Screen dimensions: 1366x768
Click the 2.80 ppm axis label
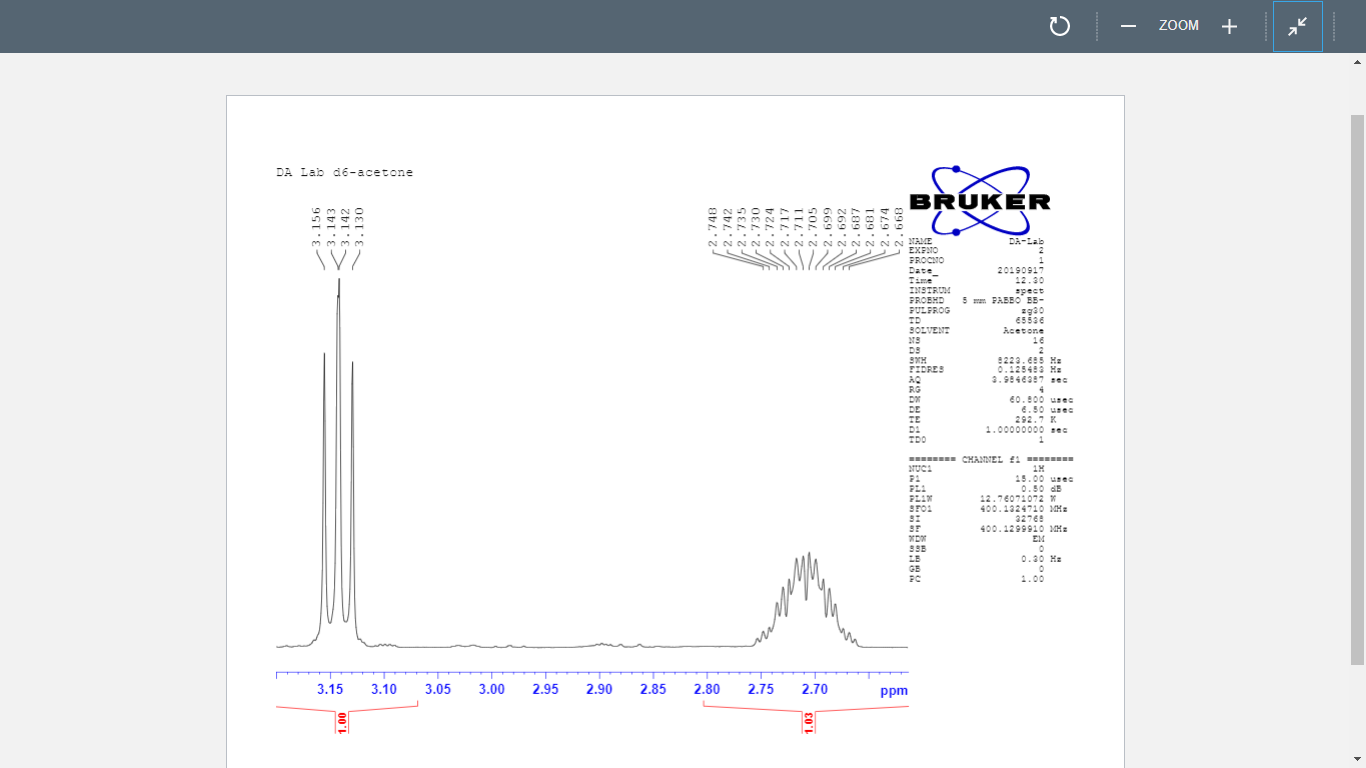click(707, 690)
